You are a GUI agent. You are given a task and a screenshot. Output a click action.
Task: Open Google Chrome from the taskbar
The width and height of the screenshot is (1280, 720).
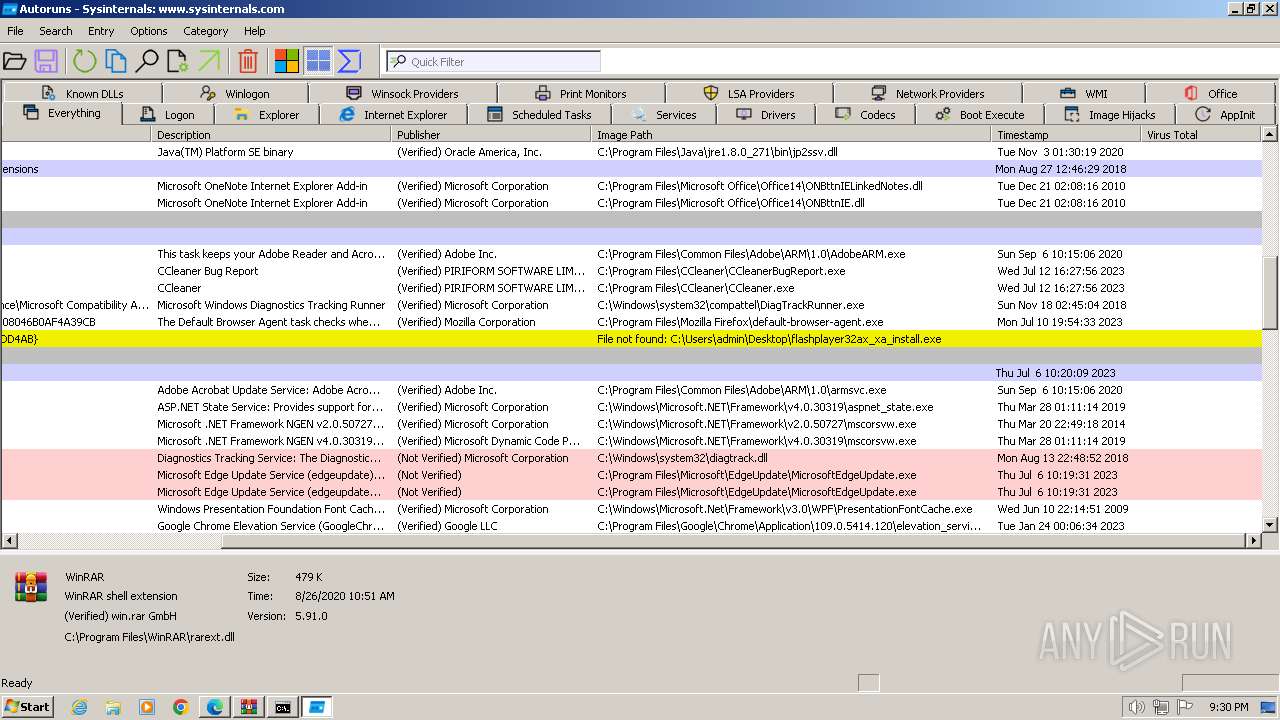point(181,707)
